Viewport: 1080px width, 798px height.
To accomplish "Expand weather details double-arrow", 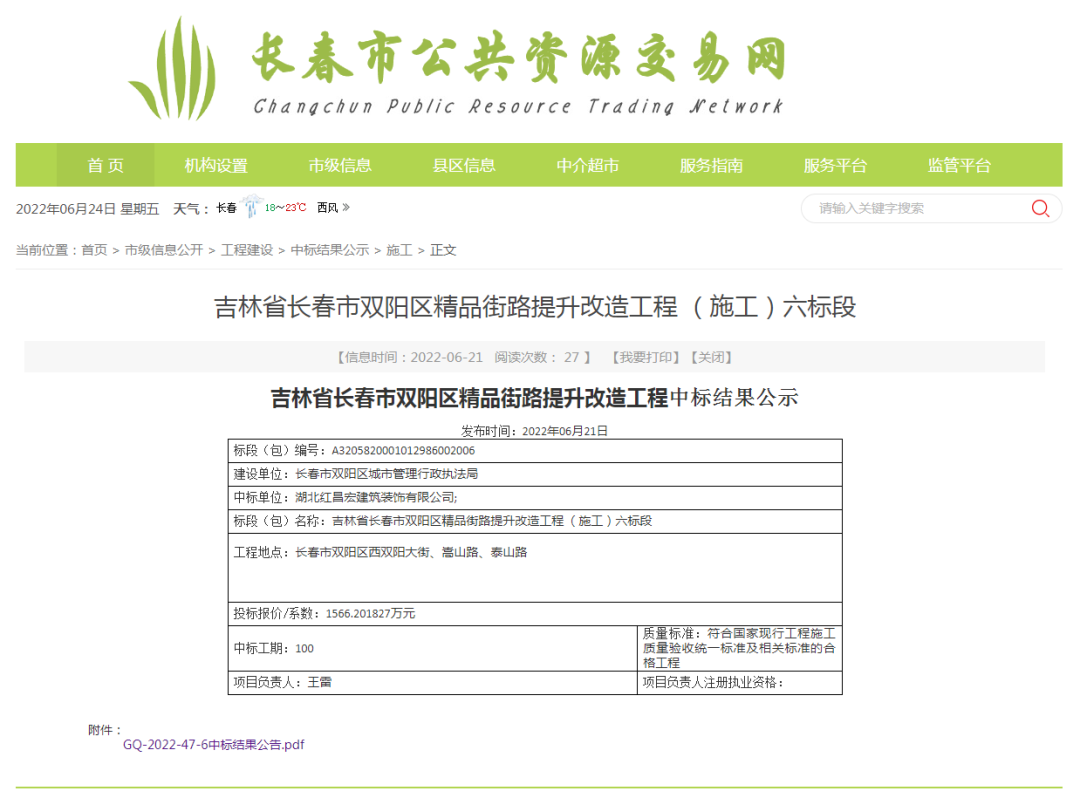I will pyautogui.click(x=346, y=207).
